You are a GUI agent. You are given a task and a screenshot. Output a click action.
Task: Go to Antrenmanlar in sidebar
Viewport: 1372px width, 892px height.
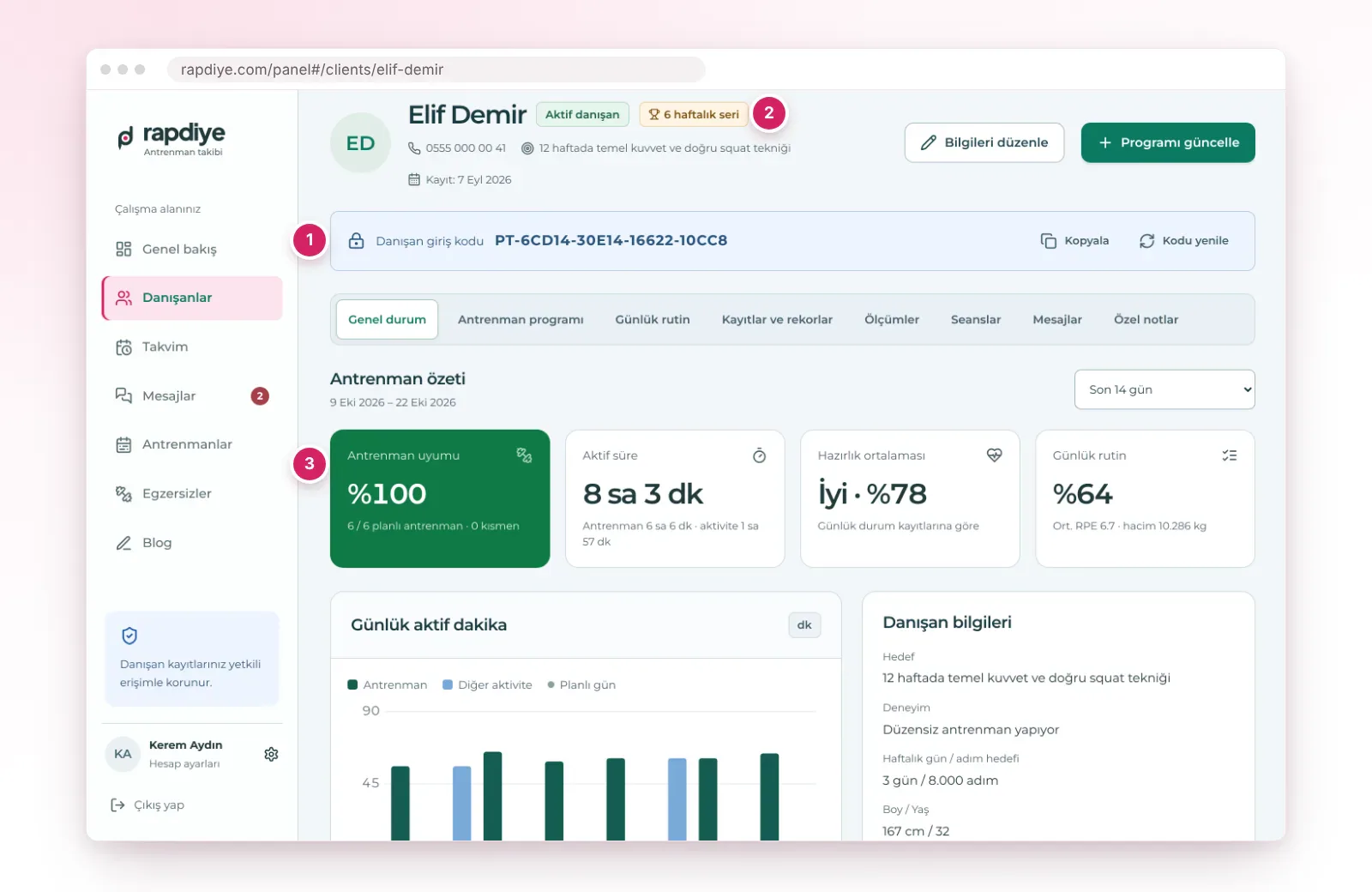pos(192,444)
